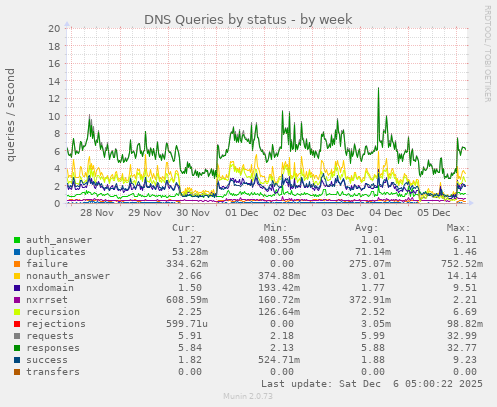This screenshot has height=407, width=497.
Task: Click the nxrrset current value 608.59m
Action: tap(187, 300)
